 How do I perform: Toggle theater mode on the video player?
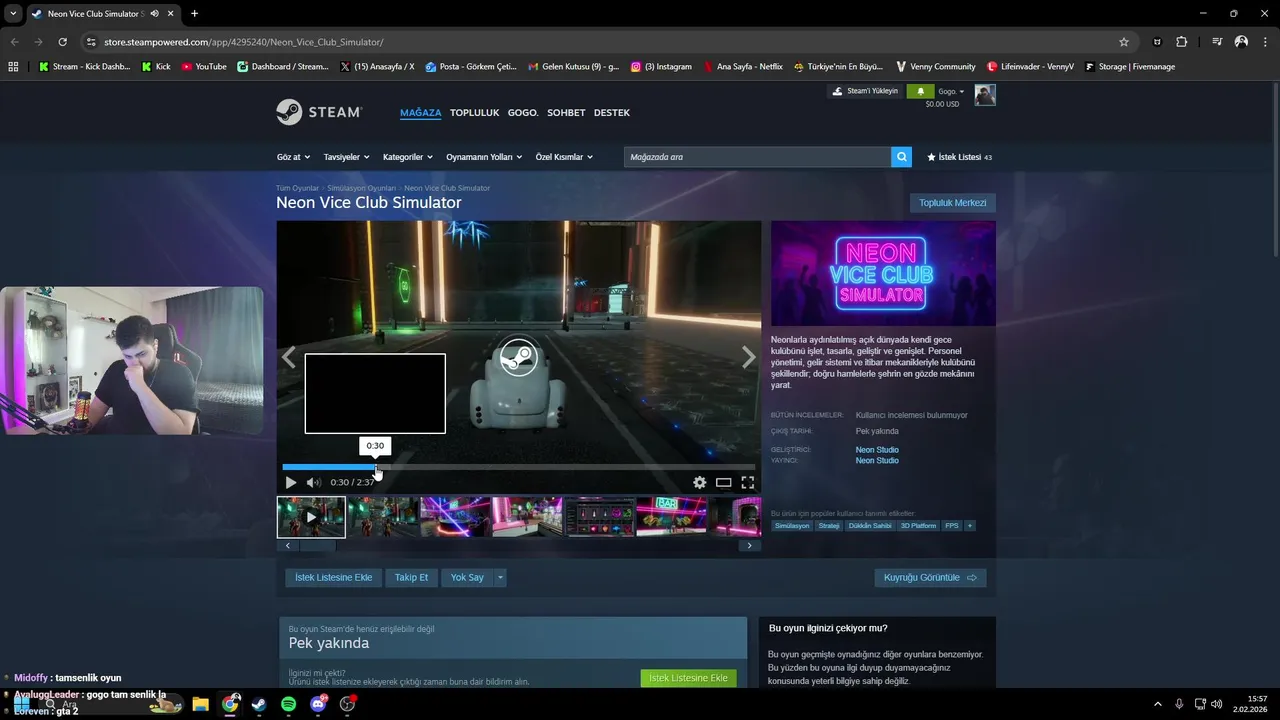pos(723,482)
